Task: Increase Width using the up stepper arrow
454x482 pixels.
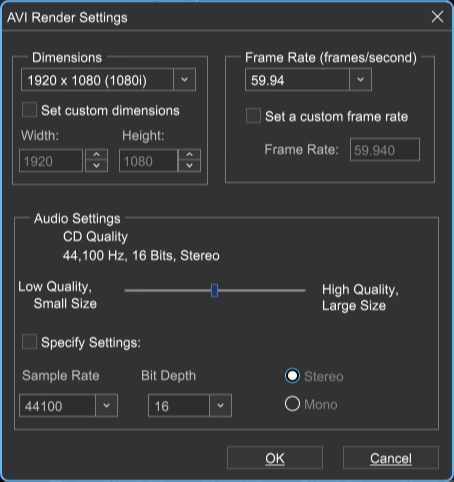Action: 97,155
